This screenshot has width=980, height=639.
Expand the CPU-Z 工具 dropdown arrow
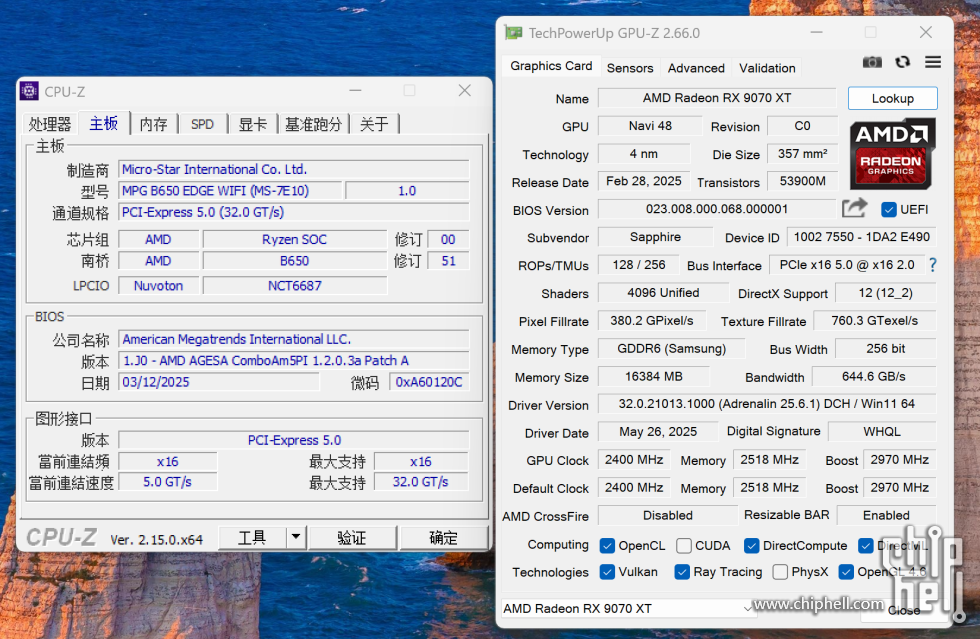point(296,537)
